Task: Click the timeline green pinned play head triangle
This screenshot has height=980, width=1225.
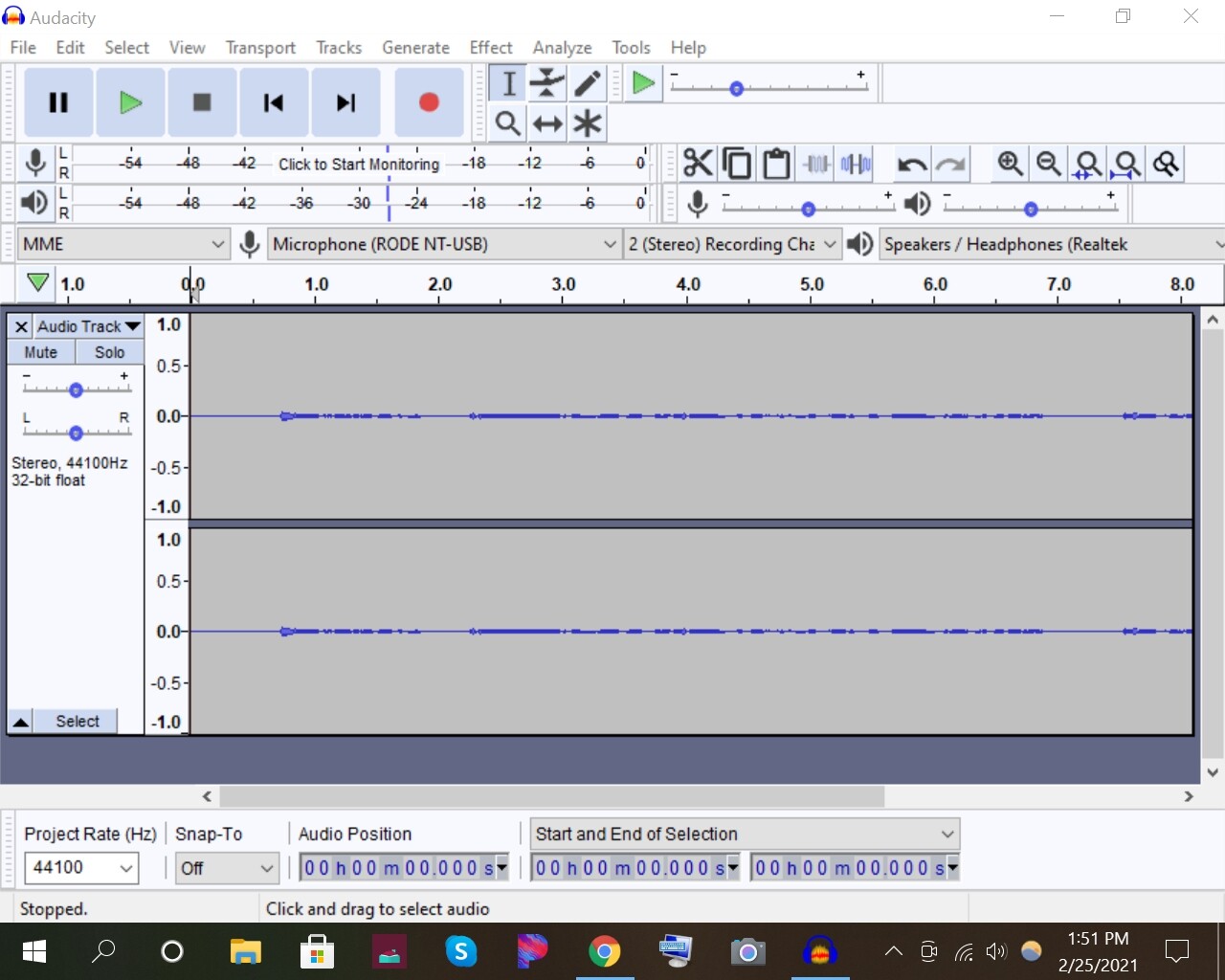Action: (x=37, y=283)
